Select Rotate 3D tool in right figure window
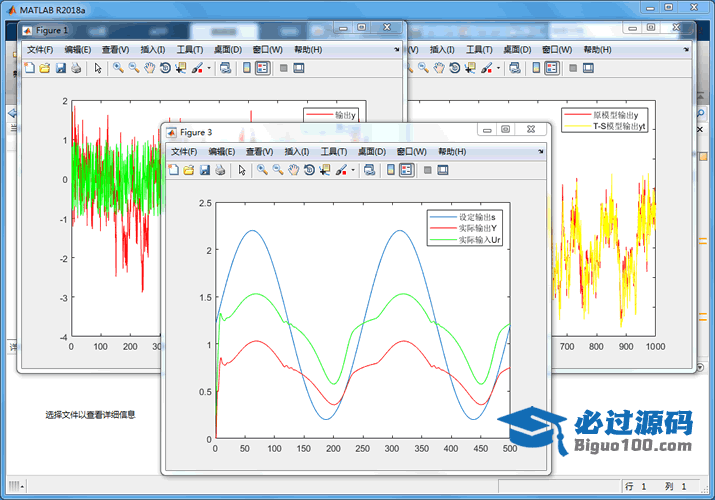Viewport: 715px width, 500px height. (454, 68)
